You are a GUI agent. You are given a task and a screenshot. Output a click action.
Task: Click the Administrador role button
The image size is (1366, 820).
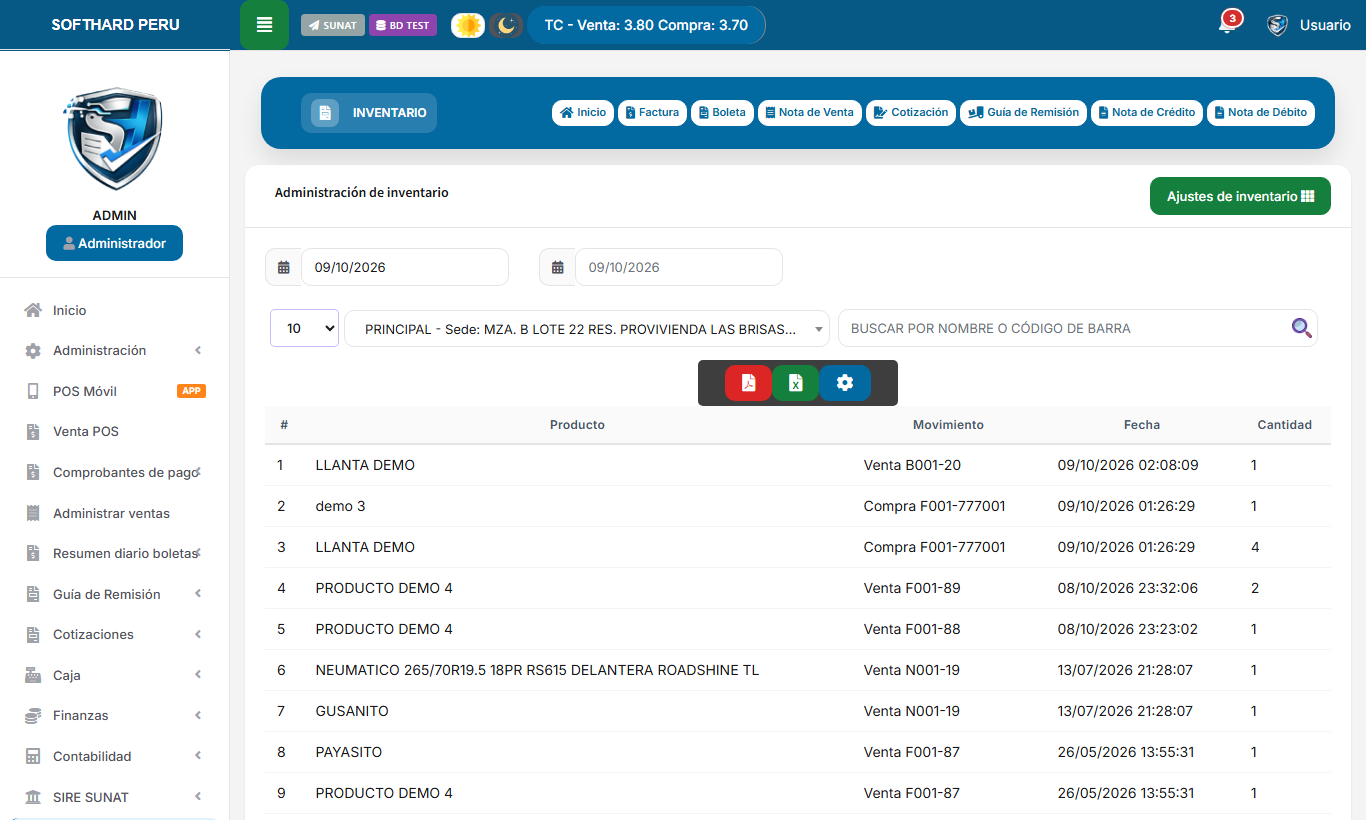(x=114, y=243)
